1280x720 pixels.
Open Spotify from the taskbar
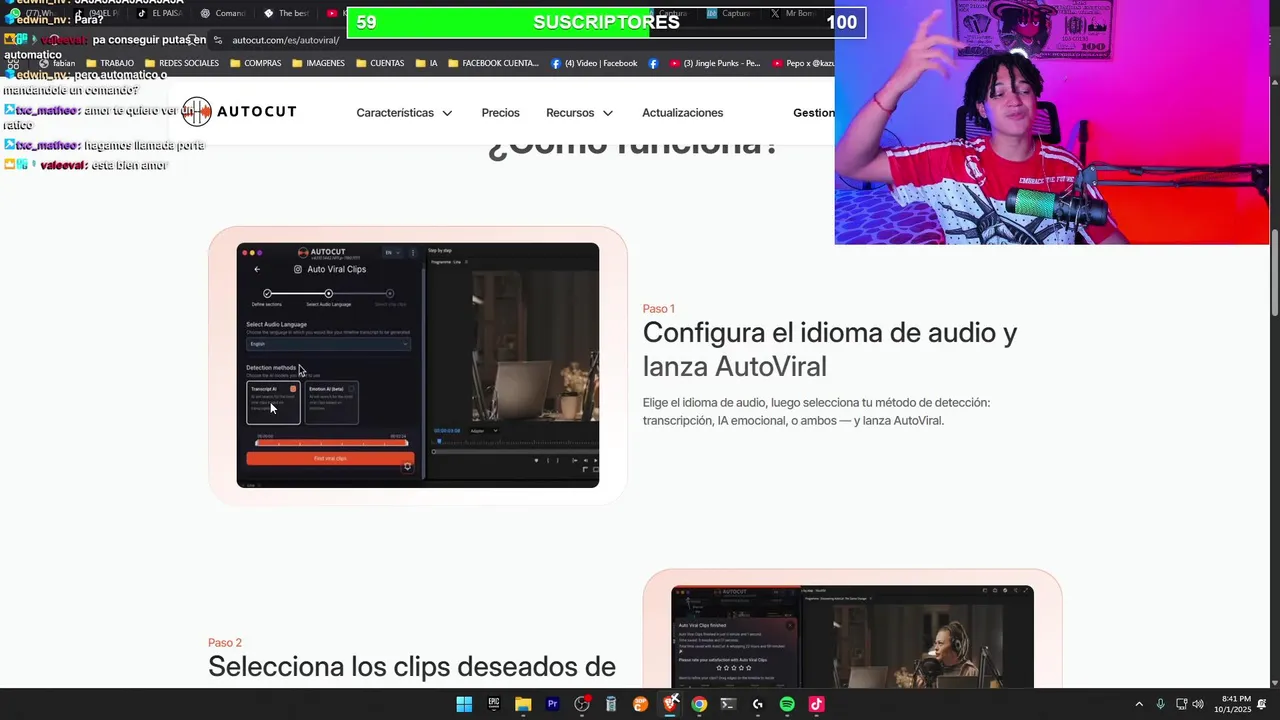pos(787,704)
